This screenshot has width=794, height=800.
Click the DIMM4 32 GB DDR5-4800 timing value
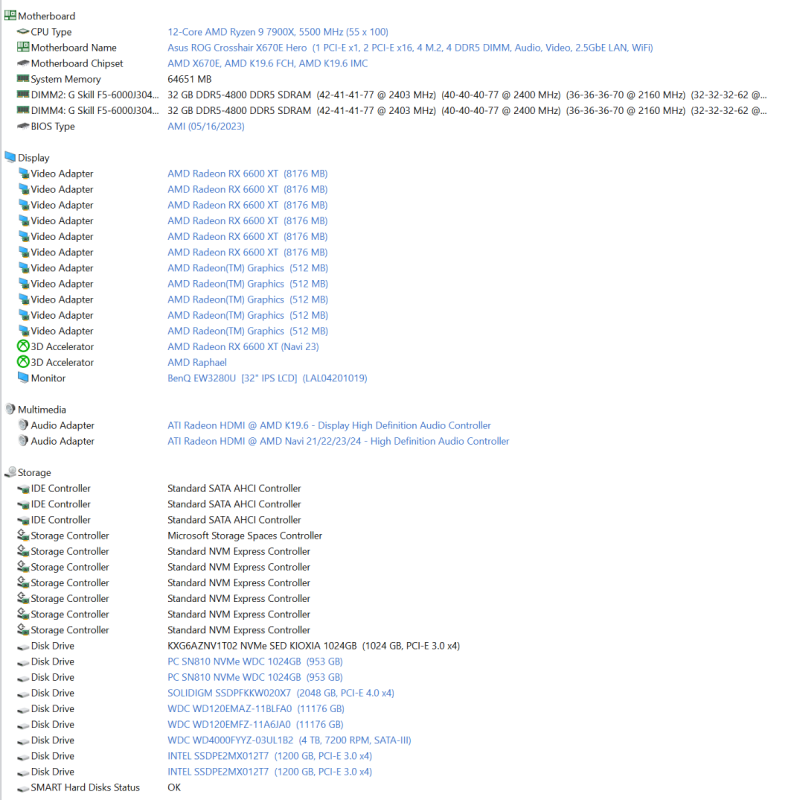[x=467, y=111]
